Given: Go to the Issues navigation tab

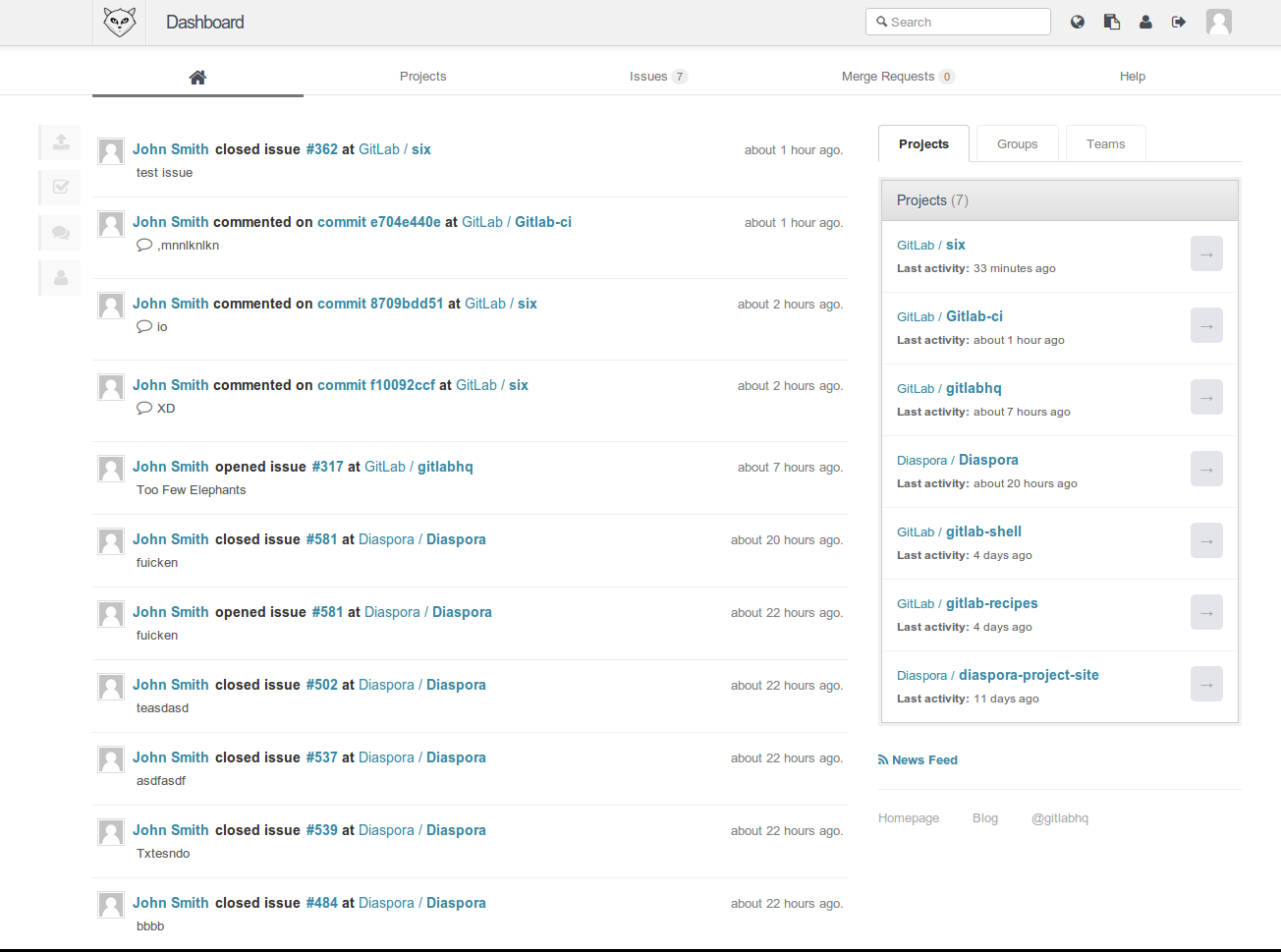Looking at the screenshot, I should (658, 77).
